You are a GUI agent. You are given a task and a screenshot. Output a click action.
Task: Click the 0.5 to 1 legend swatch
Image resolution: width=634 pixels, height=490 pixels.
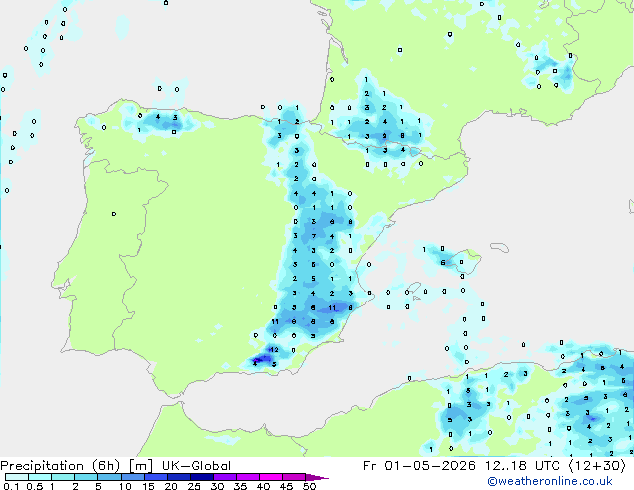point(40,477)
